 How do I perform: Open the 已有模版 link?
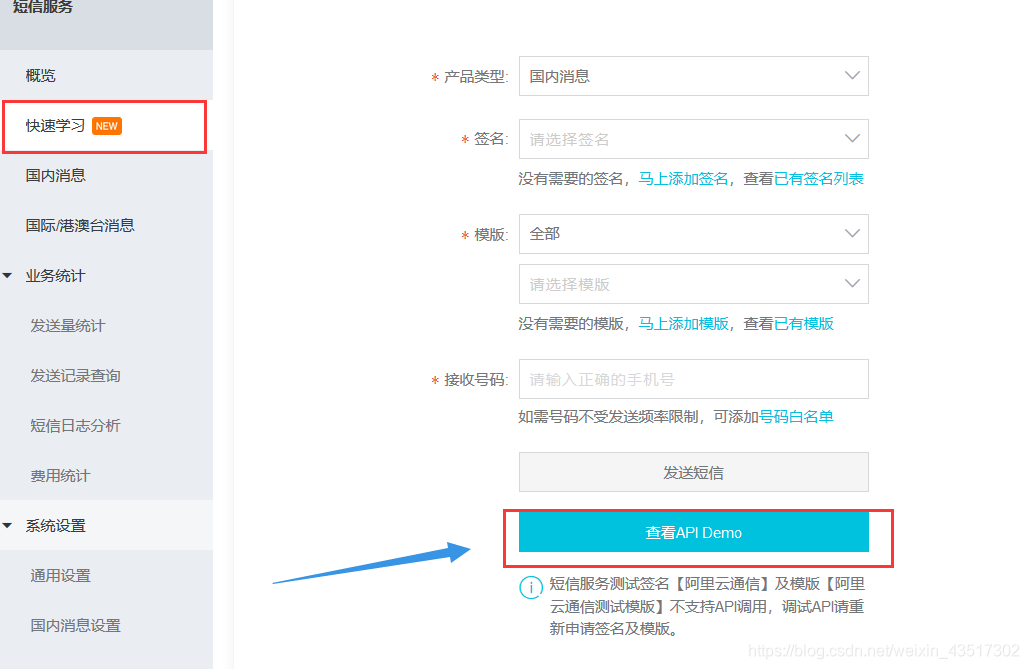pos(803,324)
